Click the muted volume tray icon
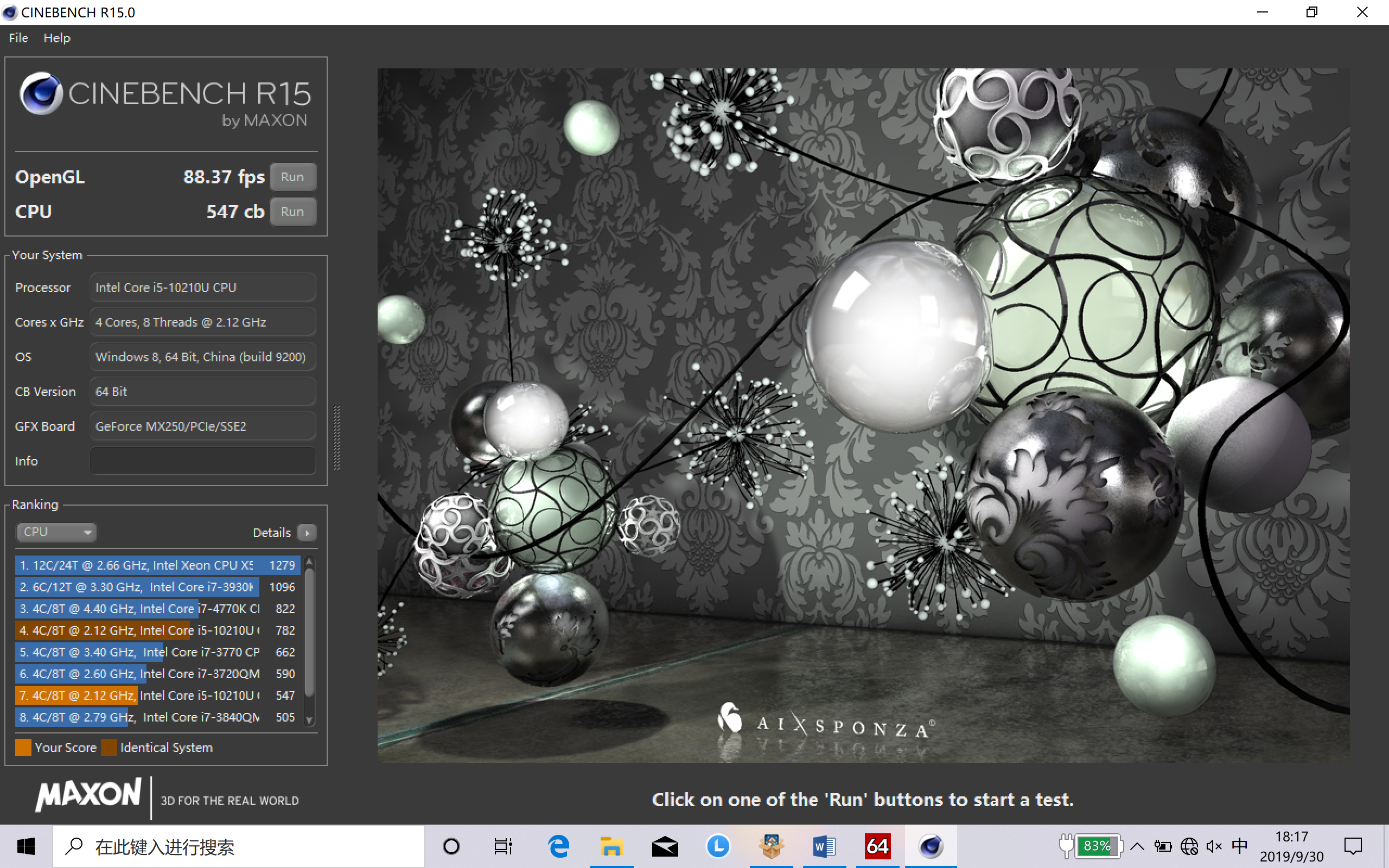 (1213, 846)
